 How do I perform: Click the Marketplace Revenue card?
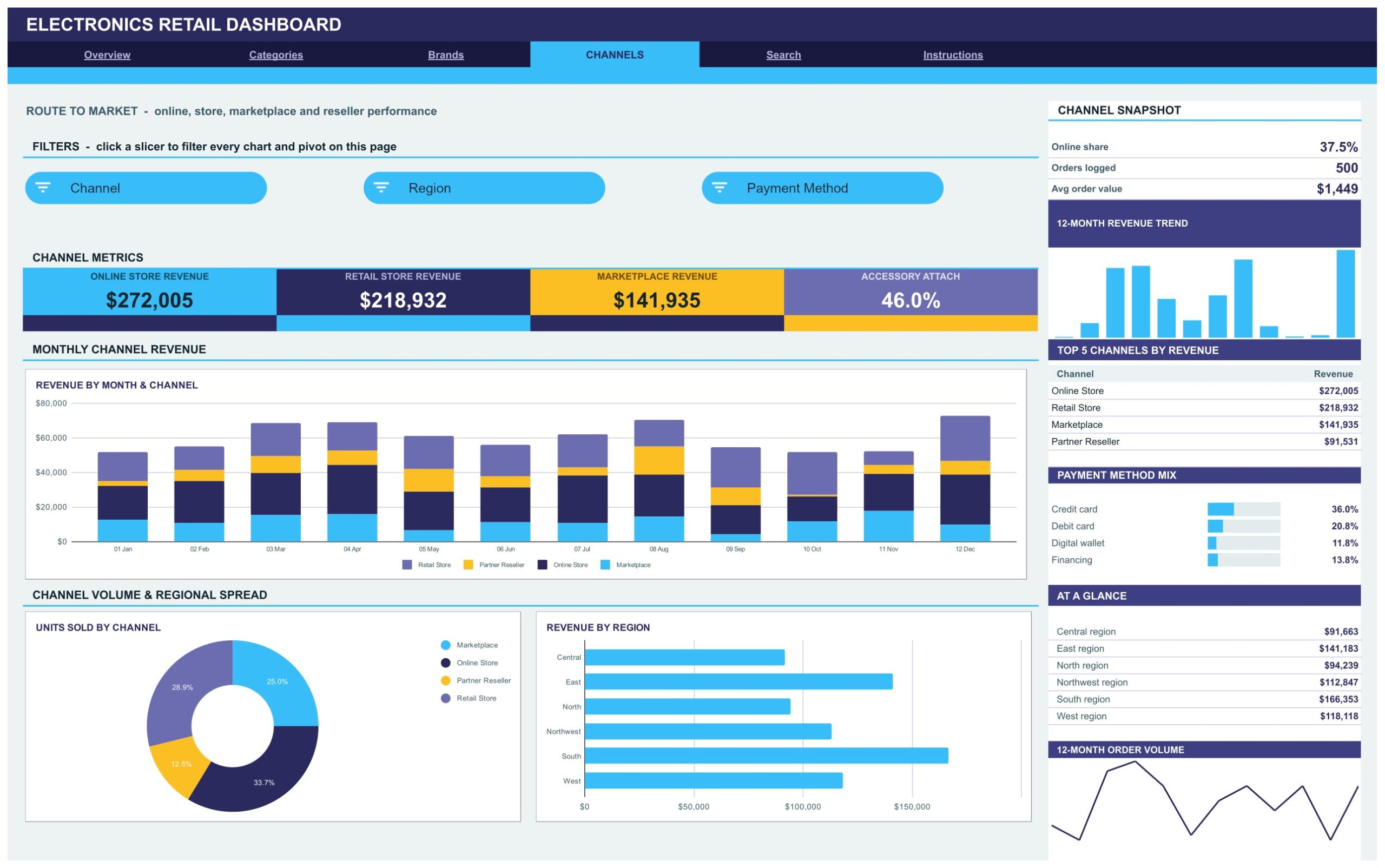pyautogui.click(x=657, y=300)
